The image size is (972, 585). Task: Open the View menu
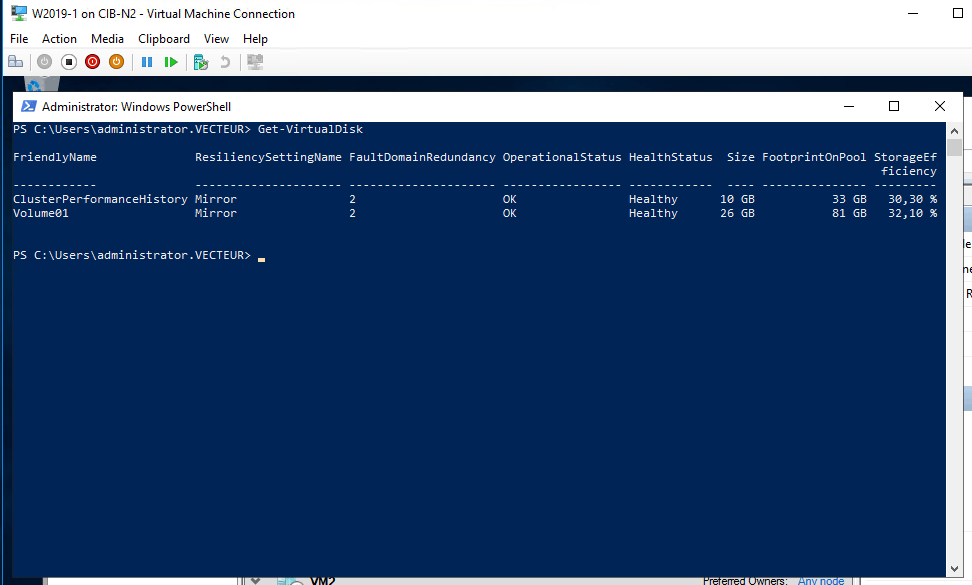click(216, 39)
